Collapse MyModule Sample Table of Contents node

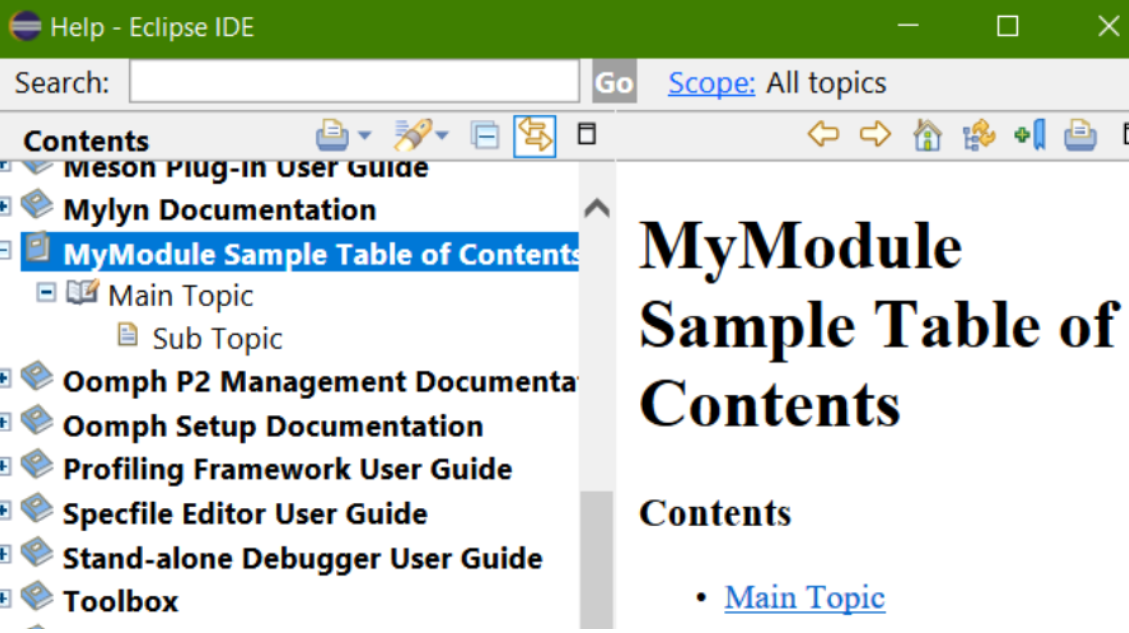(x=4, y=251)
